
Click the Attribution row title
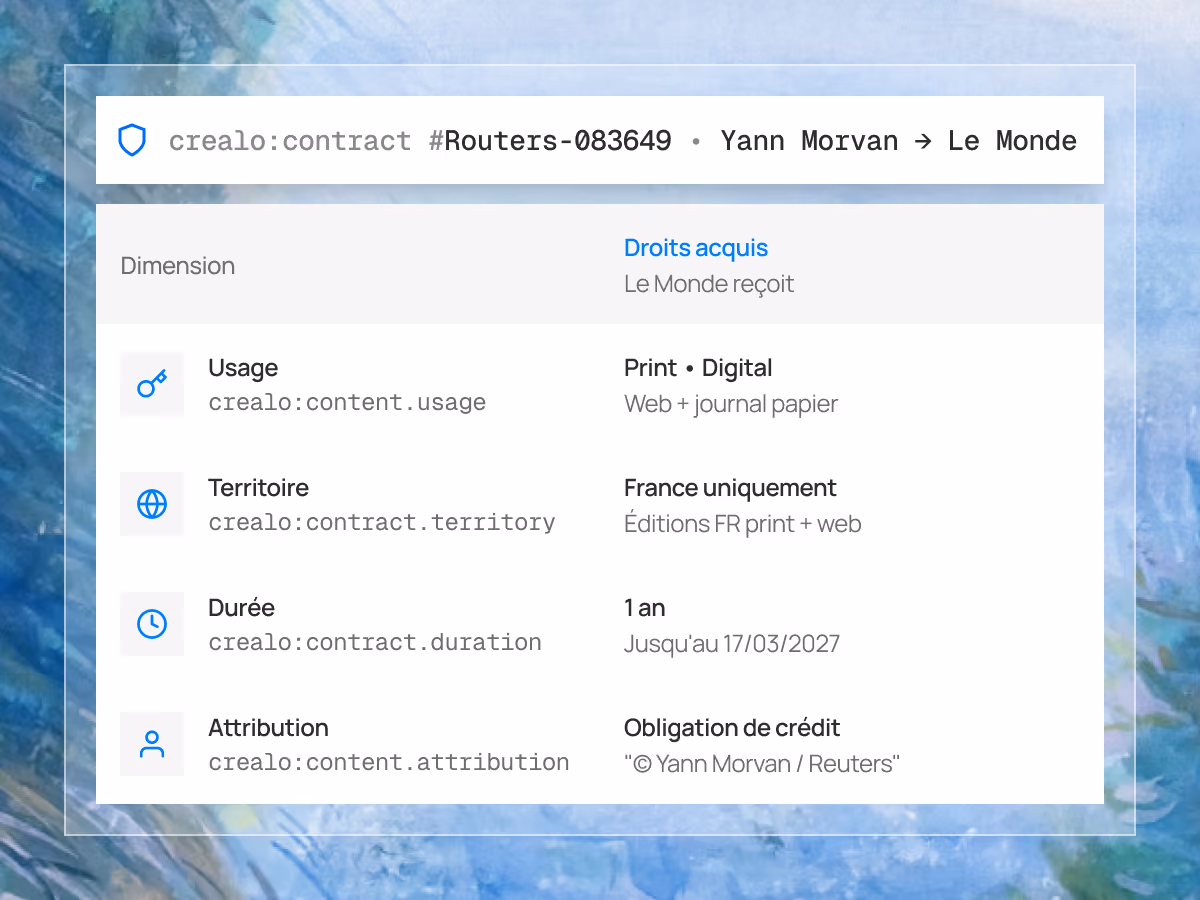268,728
